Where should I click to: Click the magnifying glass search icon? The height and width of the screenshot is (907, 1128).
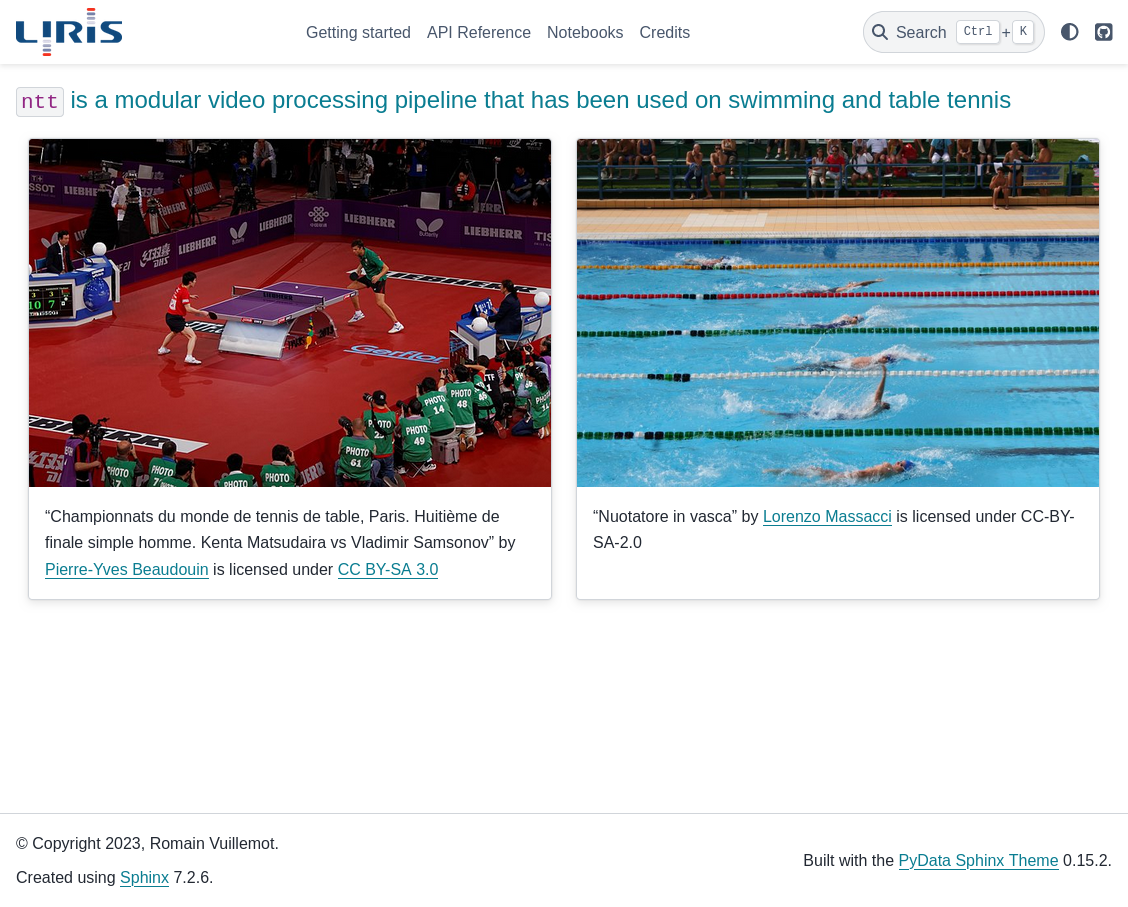[x=879, y=32]
